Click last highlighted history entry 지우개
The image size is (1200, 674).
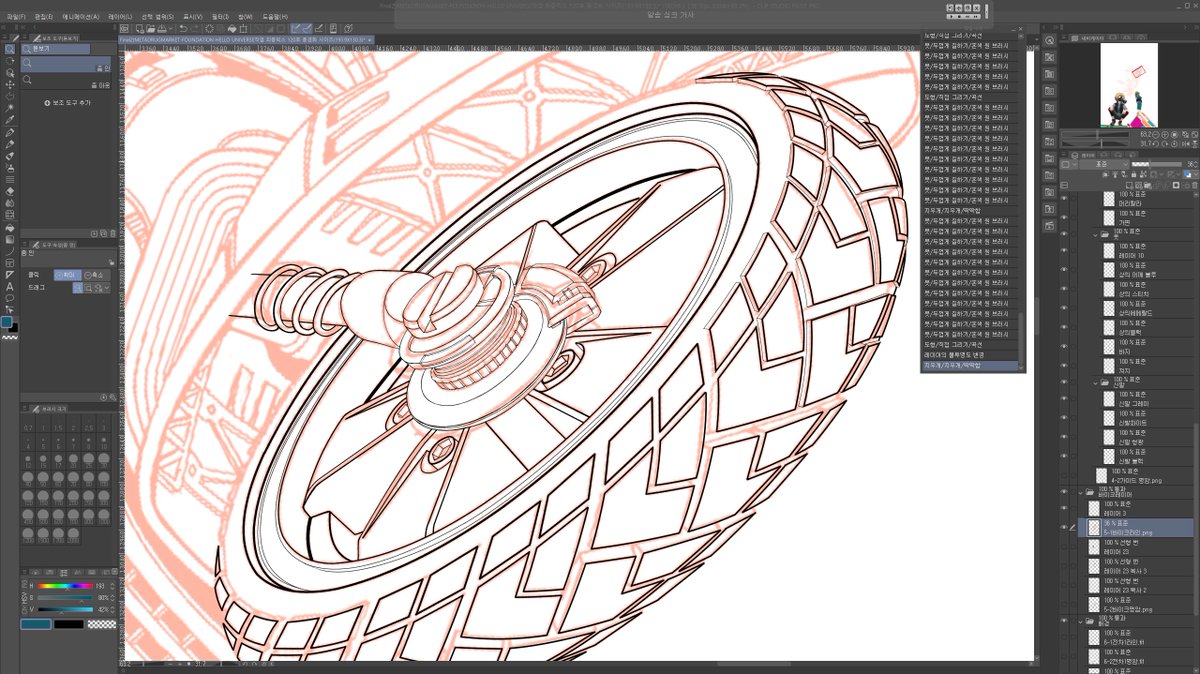[x=971, y=365]
